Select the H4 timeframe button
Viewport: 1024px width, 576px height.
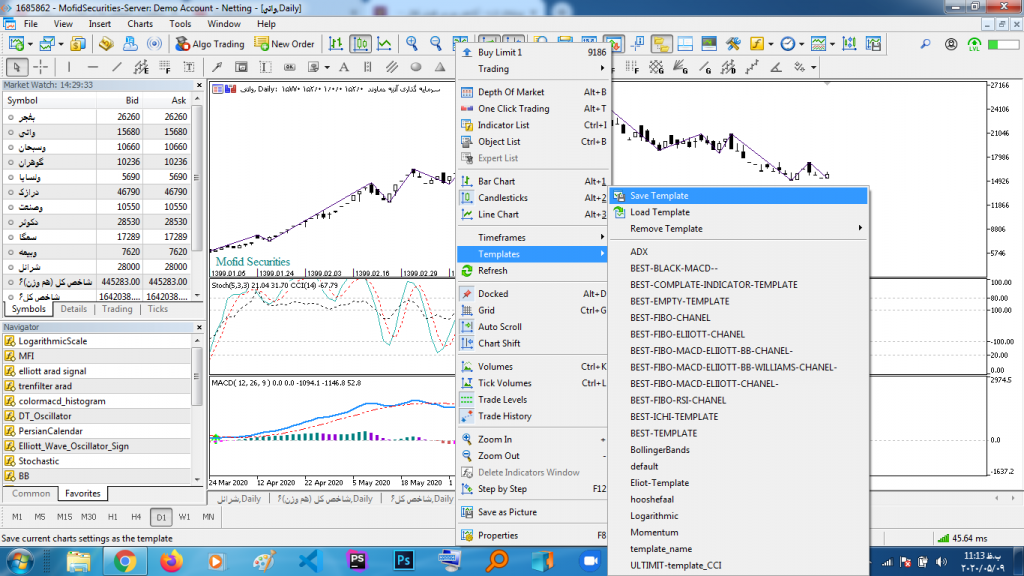click(136, 517)
